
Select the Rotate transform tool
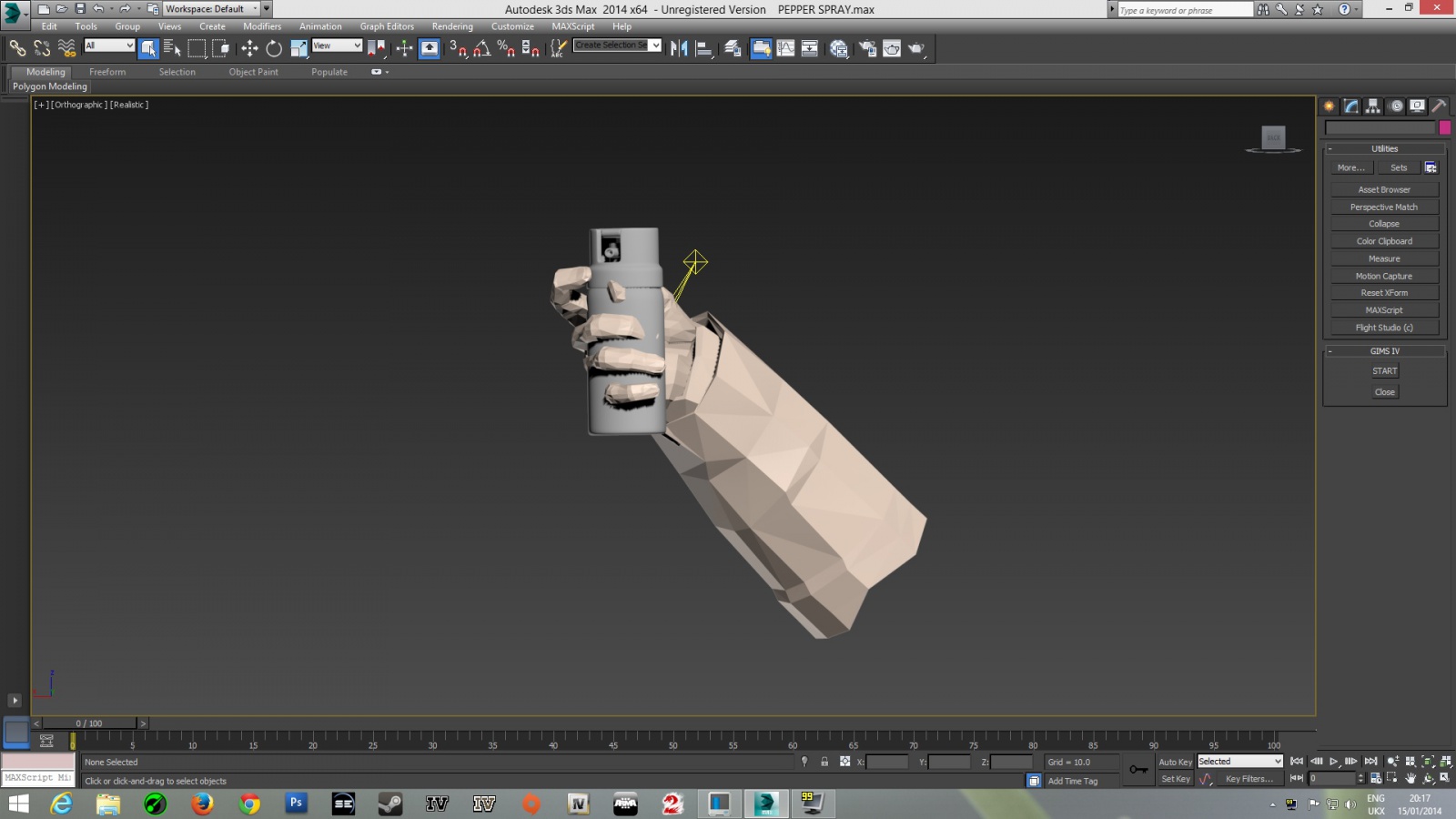coord(273,48)
